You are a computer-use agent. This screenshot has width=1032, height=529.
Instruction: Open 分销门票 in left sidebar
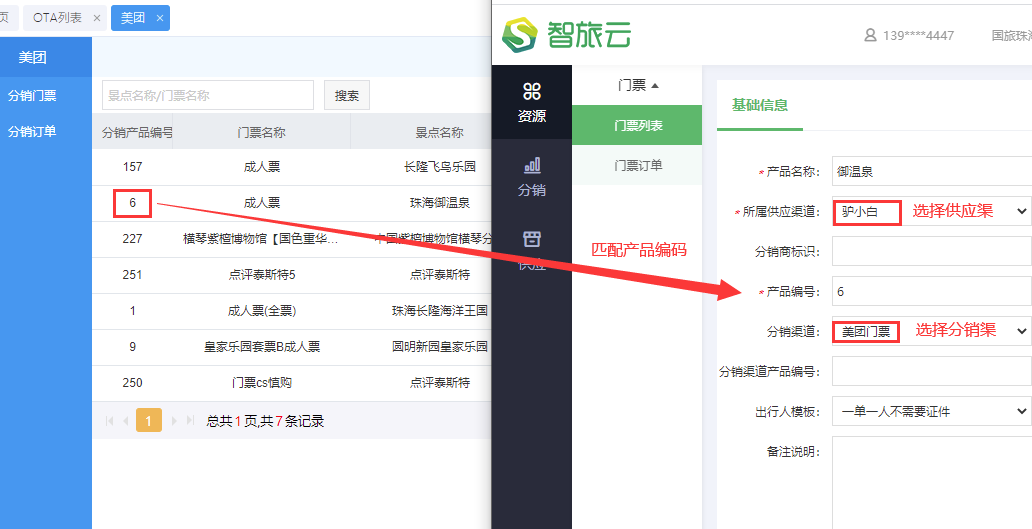tap(32, 96)
